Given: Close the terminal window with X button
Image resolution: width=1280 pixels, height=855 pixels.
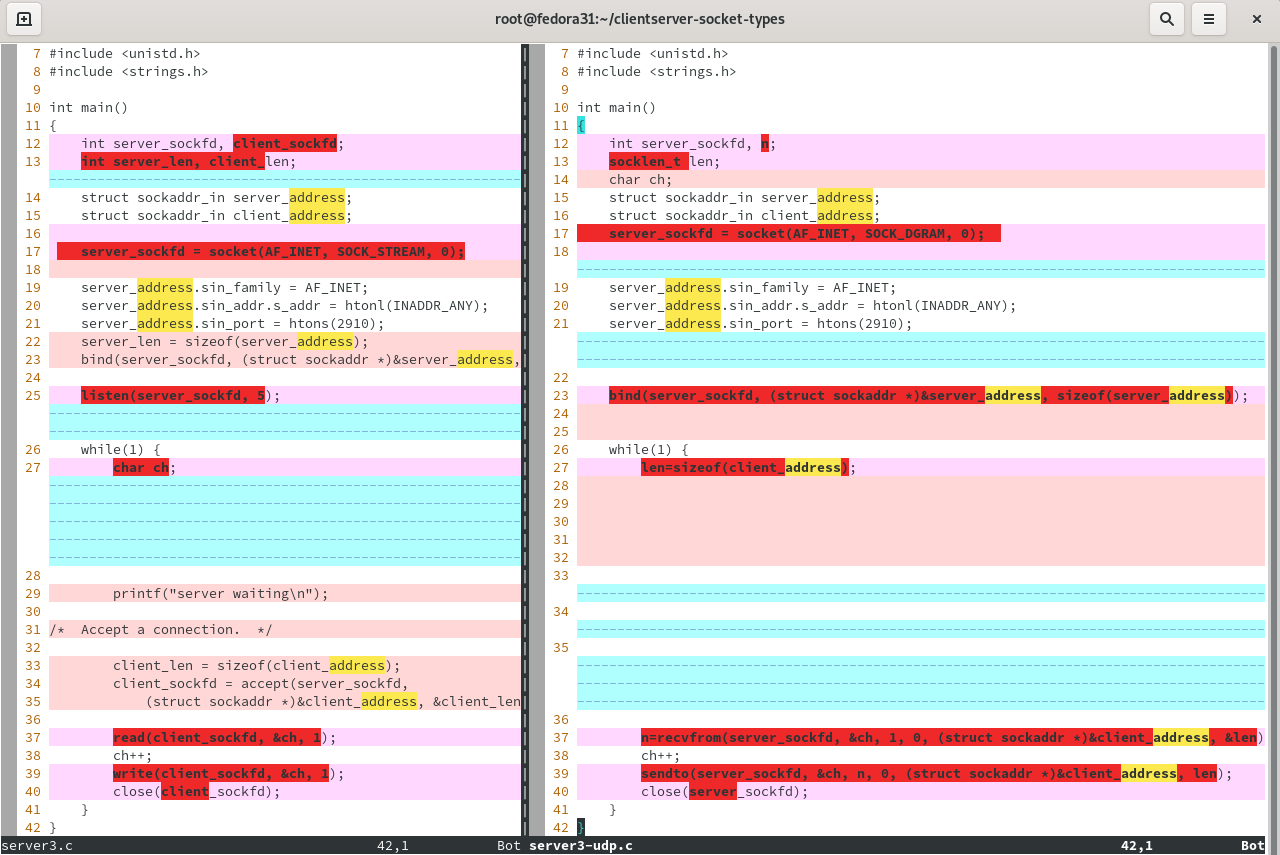Looking at the screenshot, I should point(1257,19).
